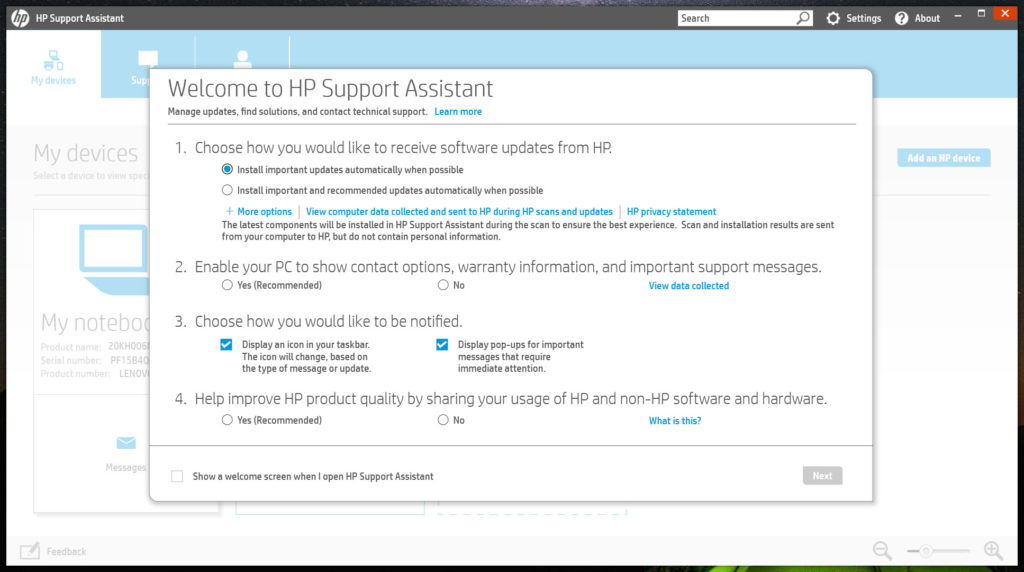Click the Feedback label
Viewport: 1024px width, 572px height.
pyautogui.click(x=66, y=552)
